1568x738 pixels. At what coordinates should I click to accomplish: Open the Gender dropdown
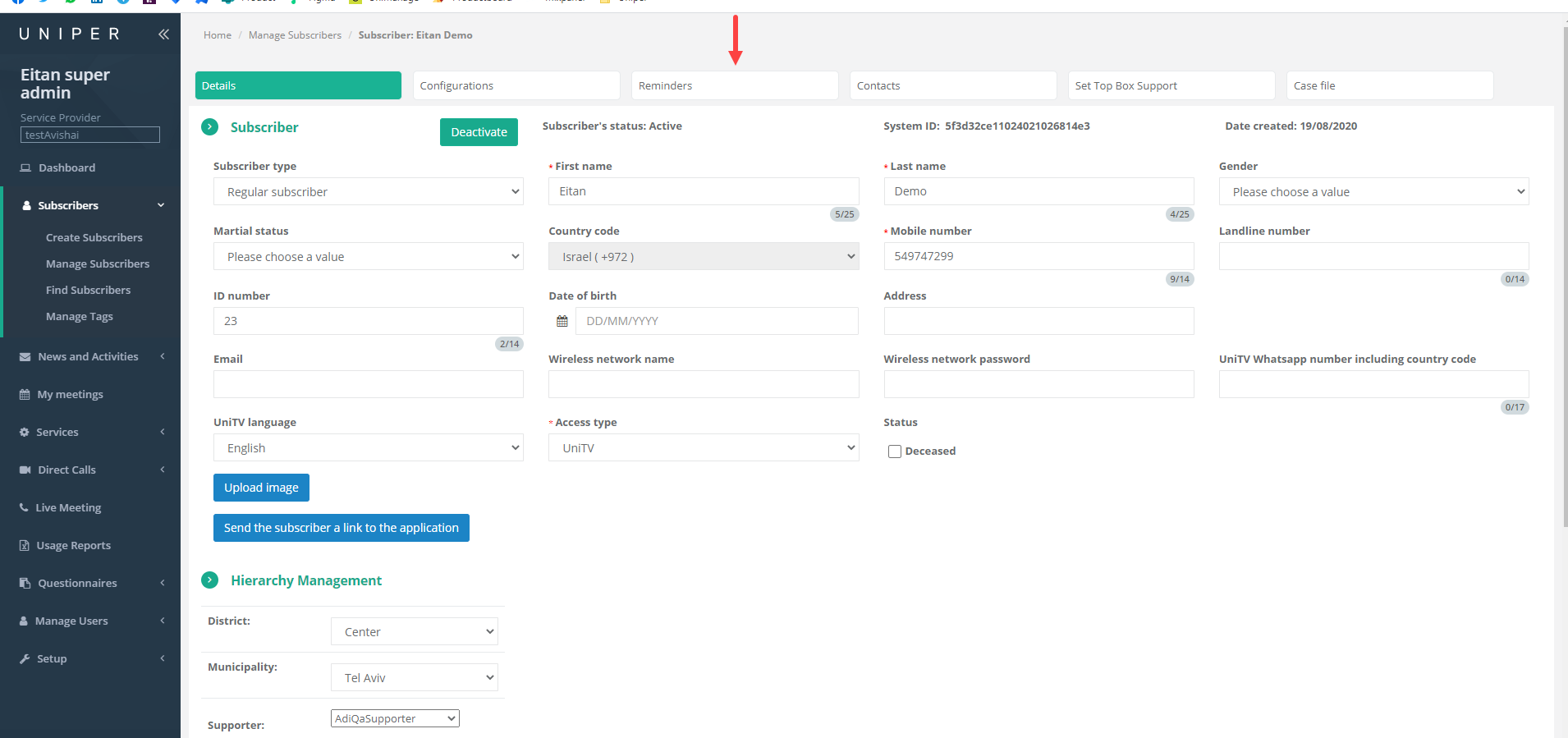tap(1373, 192)
